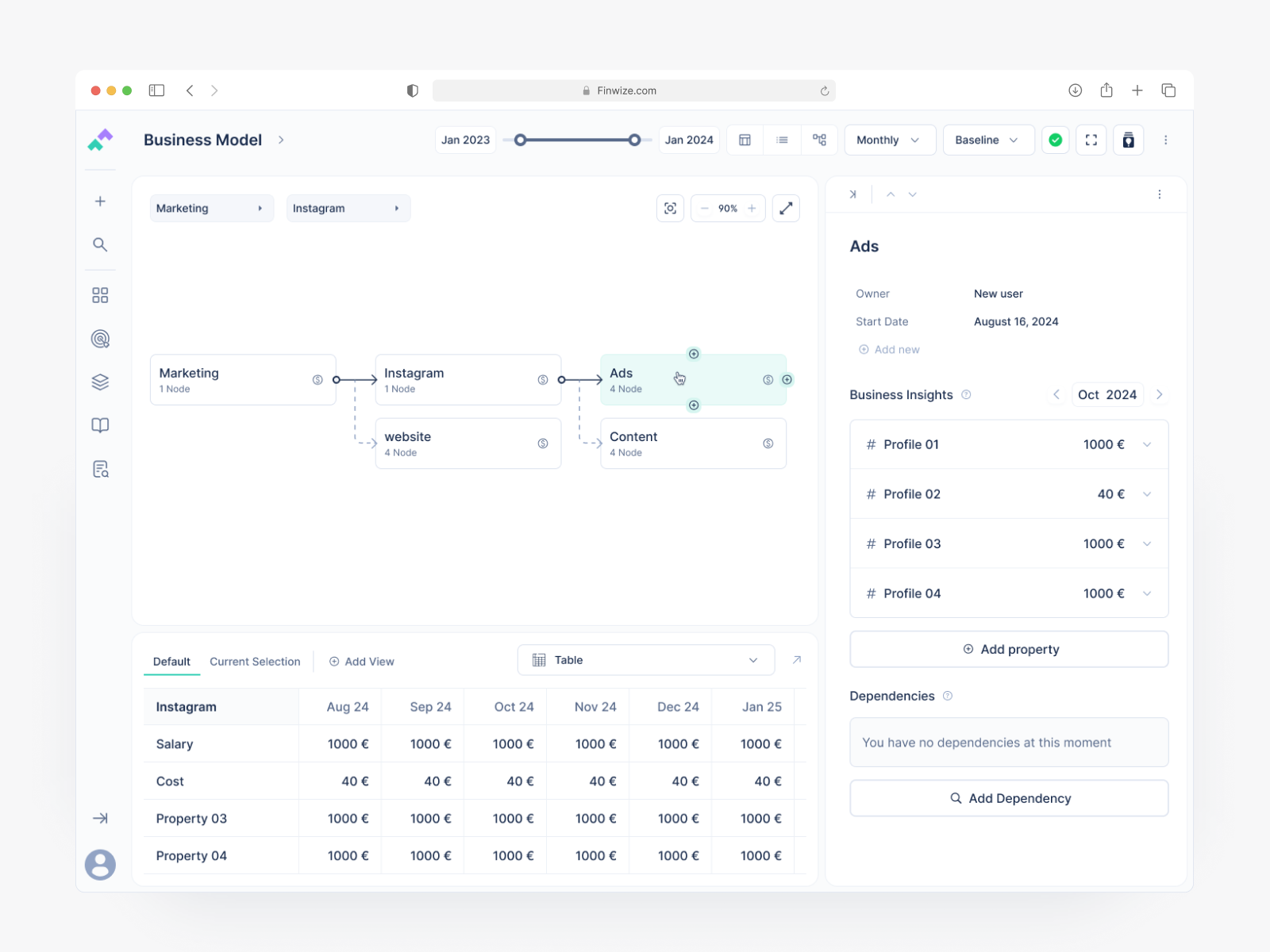The image size is (1270, 952).
Task: Select the search icon in left sidebar
Action: pyautogui.click(x=100, y=244)
